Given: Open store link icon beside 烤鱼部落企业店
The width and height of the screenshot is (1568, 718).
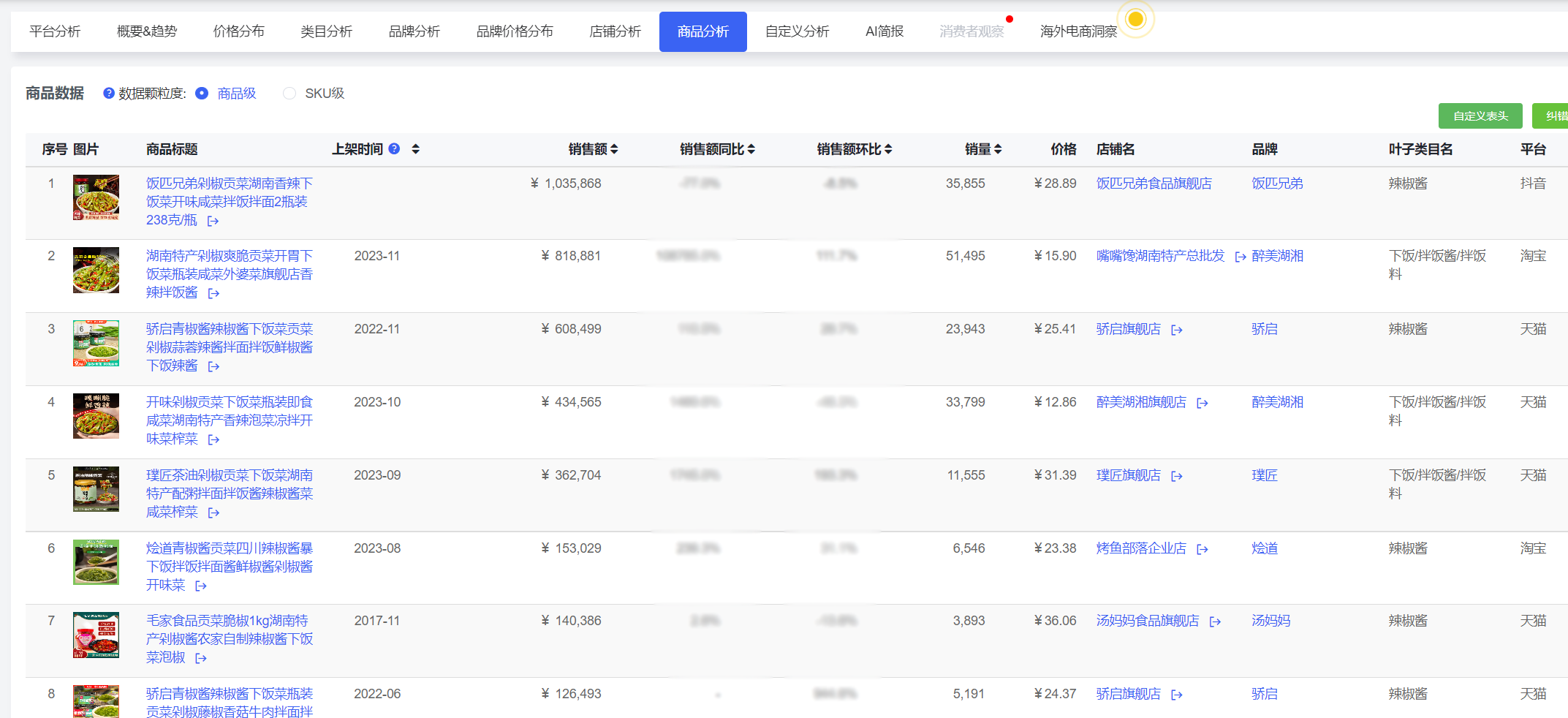Looking at the screenshot, I should pos(1202,549).
